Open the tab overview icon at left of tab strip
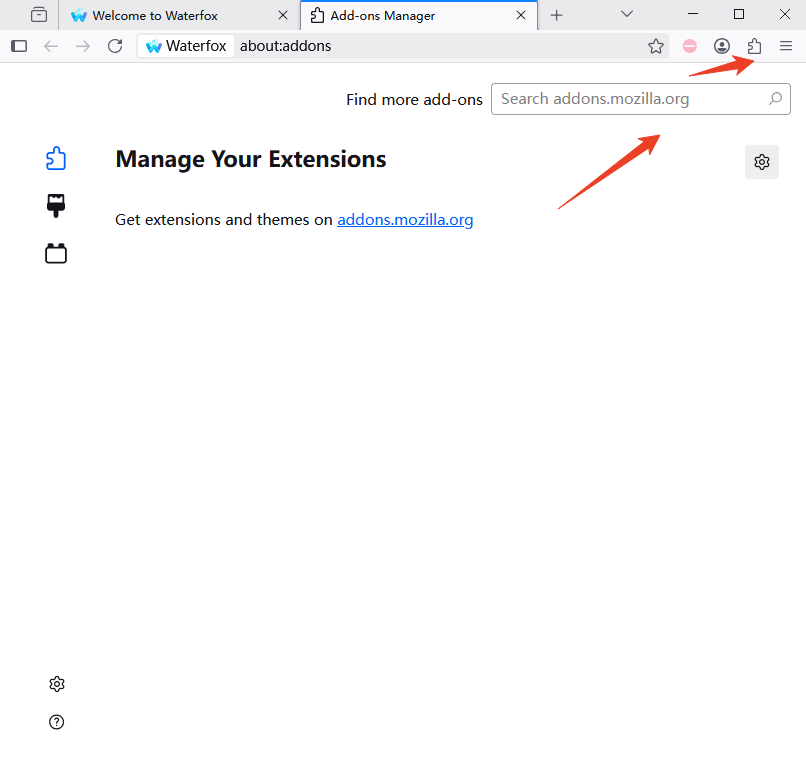The width and height of the screenshot is (806, 776). pyautogui.click(x=39, y=14)
